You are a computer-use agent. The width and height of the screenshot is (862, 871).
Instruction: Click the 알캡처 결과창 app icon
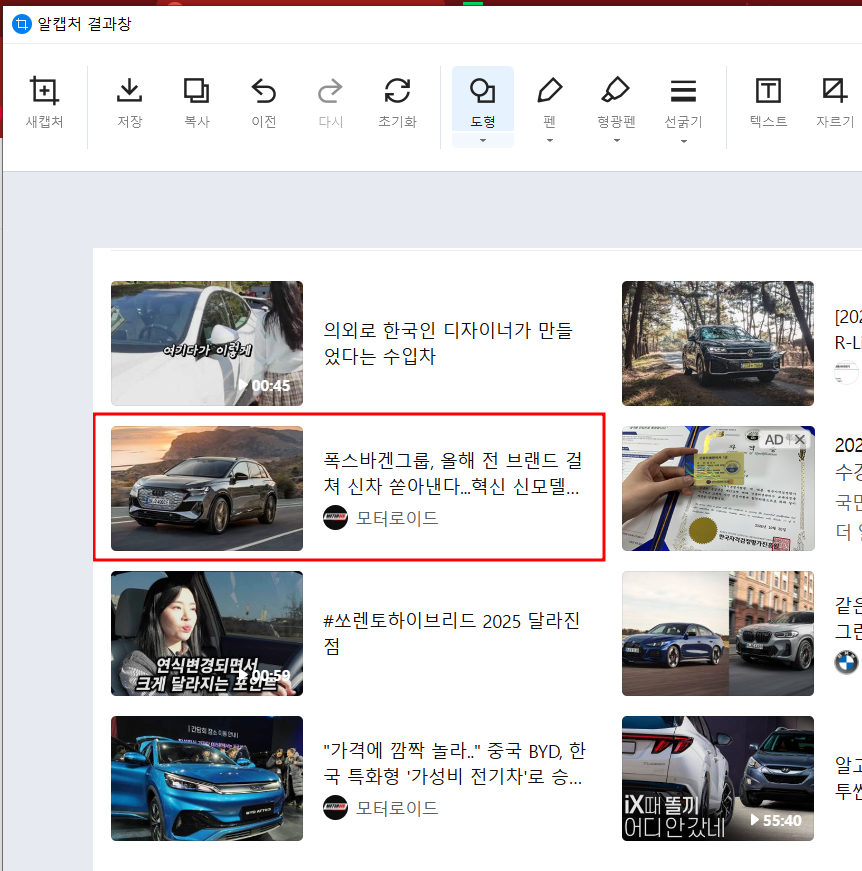point(22,24)
